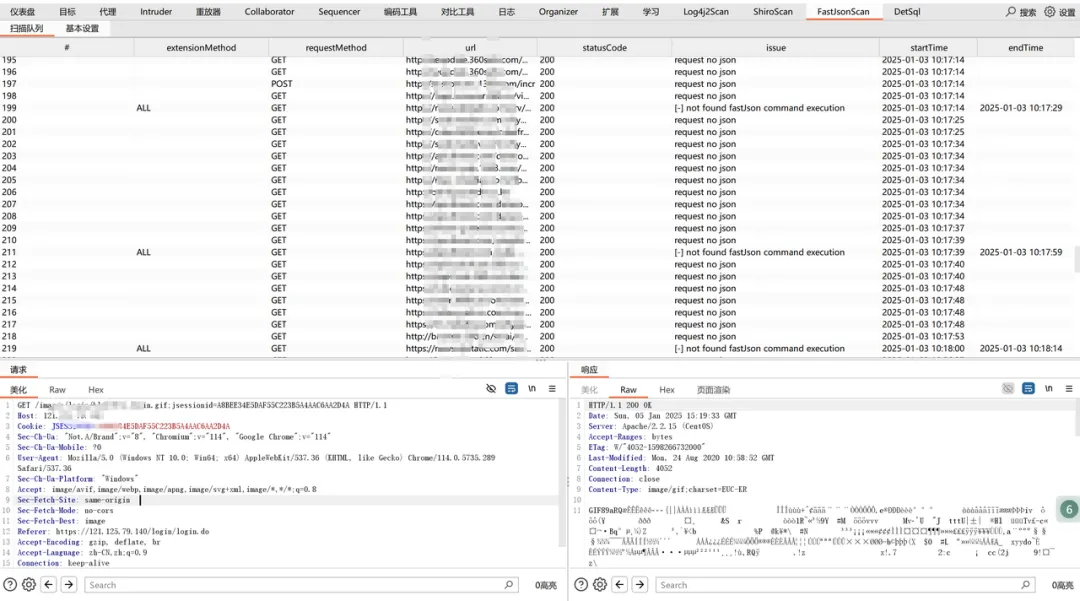Screen dimensions: 1080x601
Task: Open the Organizer tab
Action: point(558,12)
